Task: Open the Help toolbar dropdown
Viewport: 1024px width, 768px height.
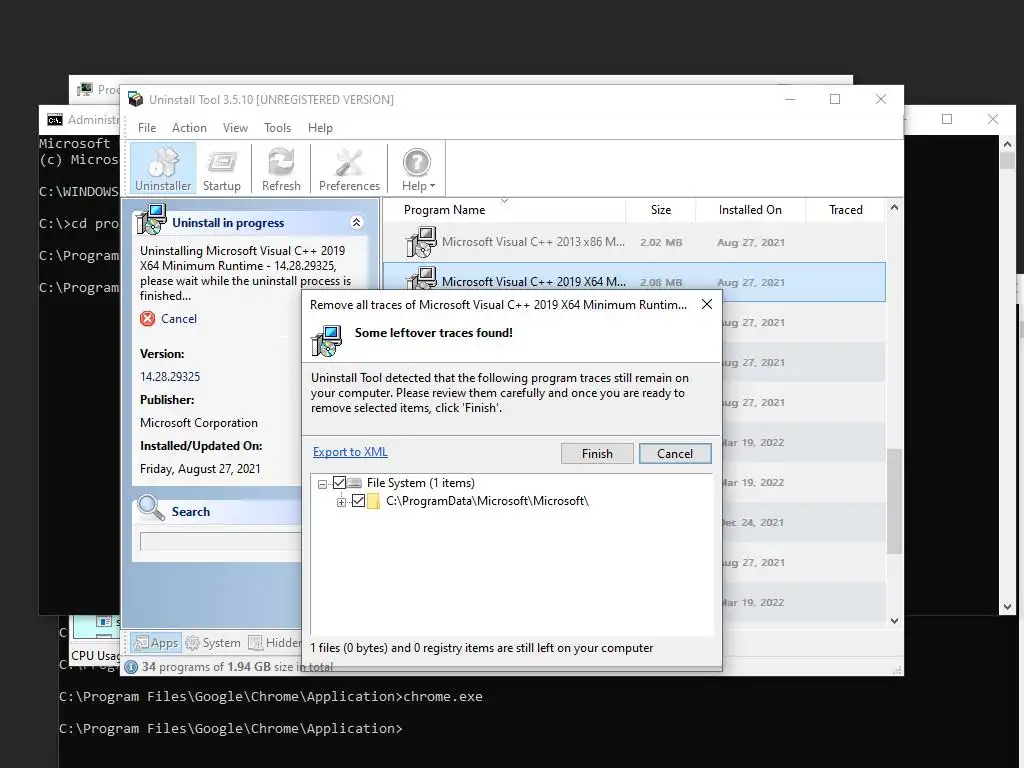Action: (x=418, y=168)
